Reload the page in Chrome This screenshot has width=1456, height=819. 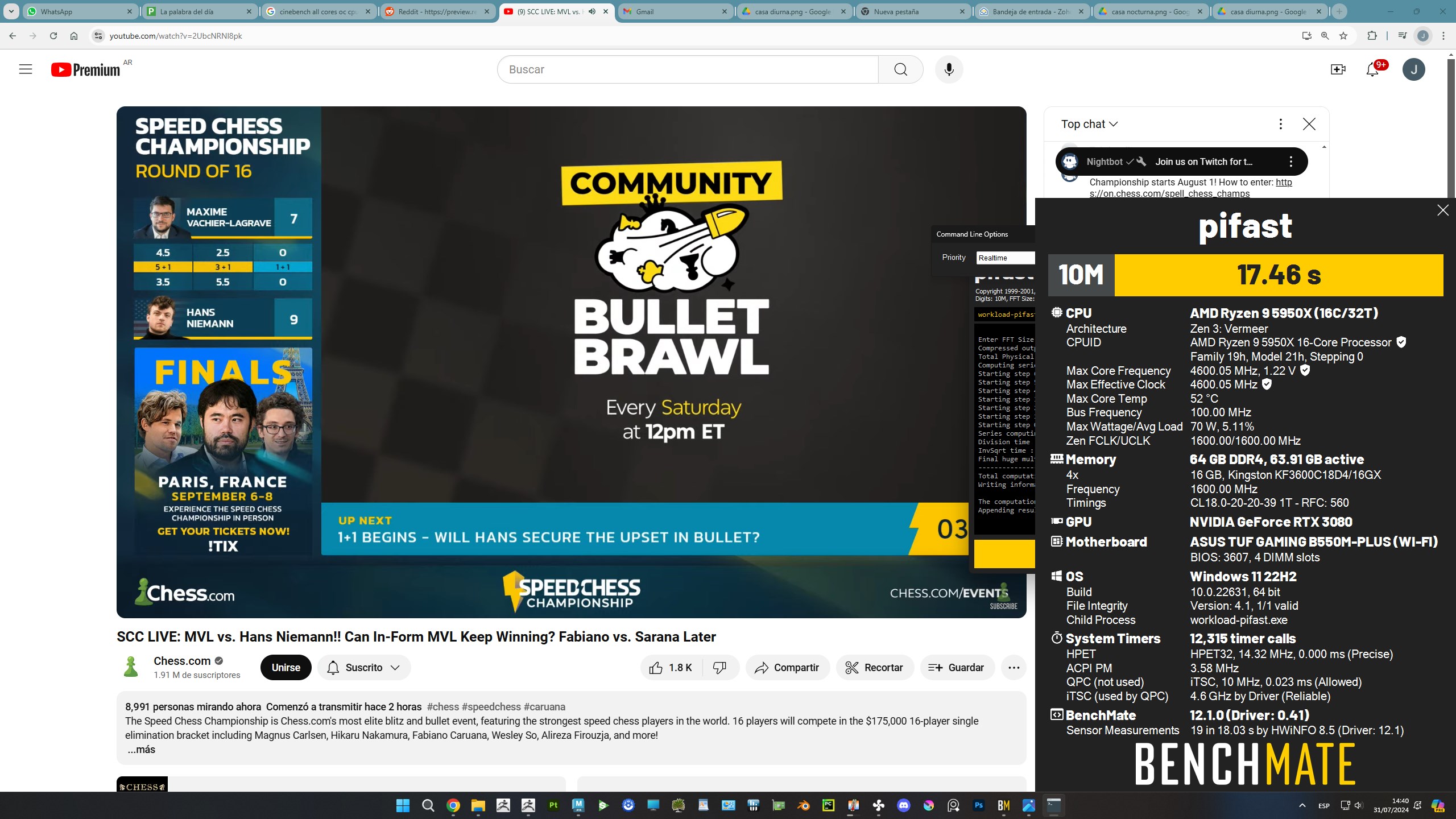tap(53, 36)
